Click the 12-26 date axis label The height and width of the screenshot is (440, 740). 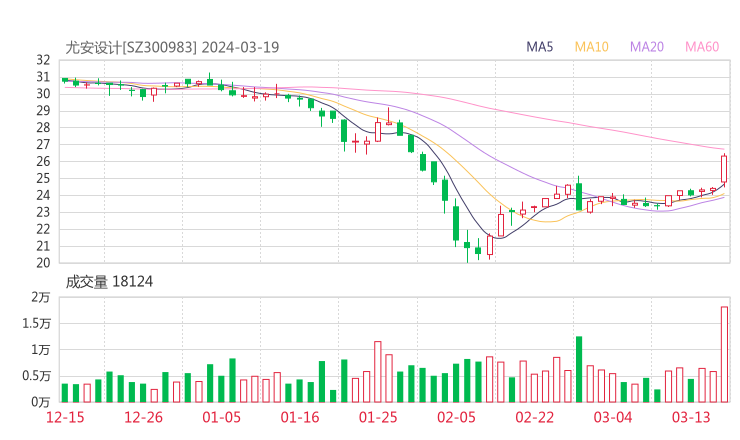pos(143,417)
